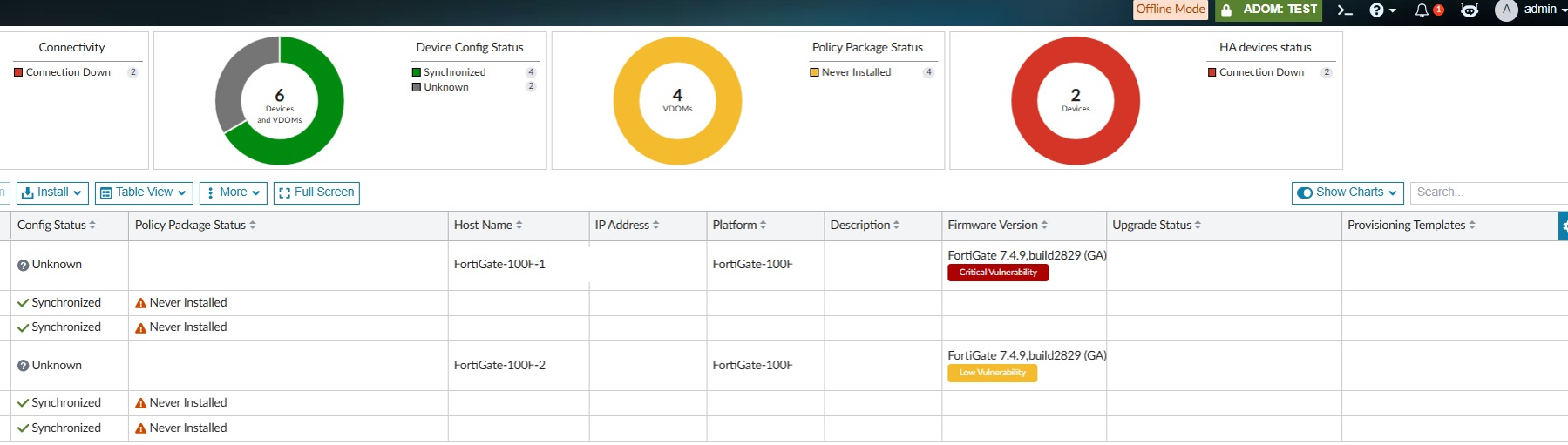Viewport: 1568px width, 445px height.
Task: Click the Low Vulnerability badge
Action: click(992, 373)
